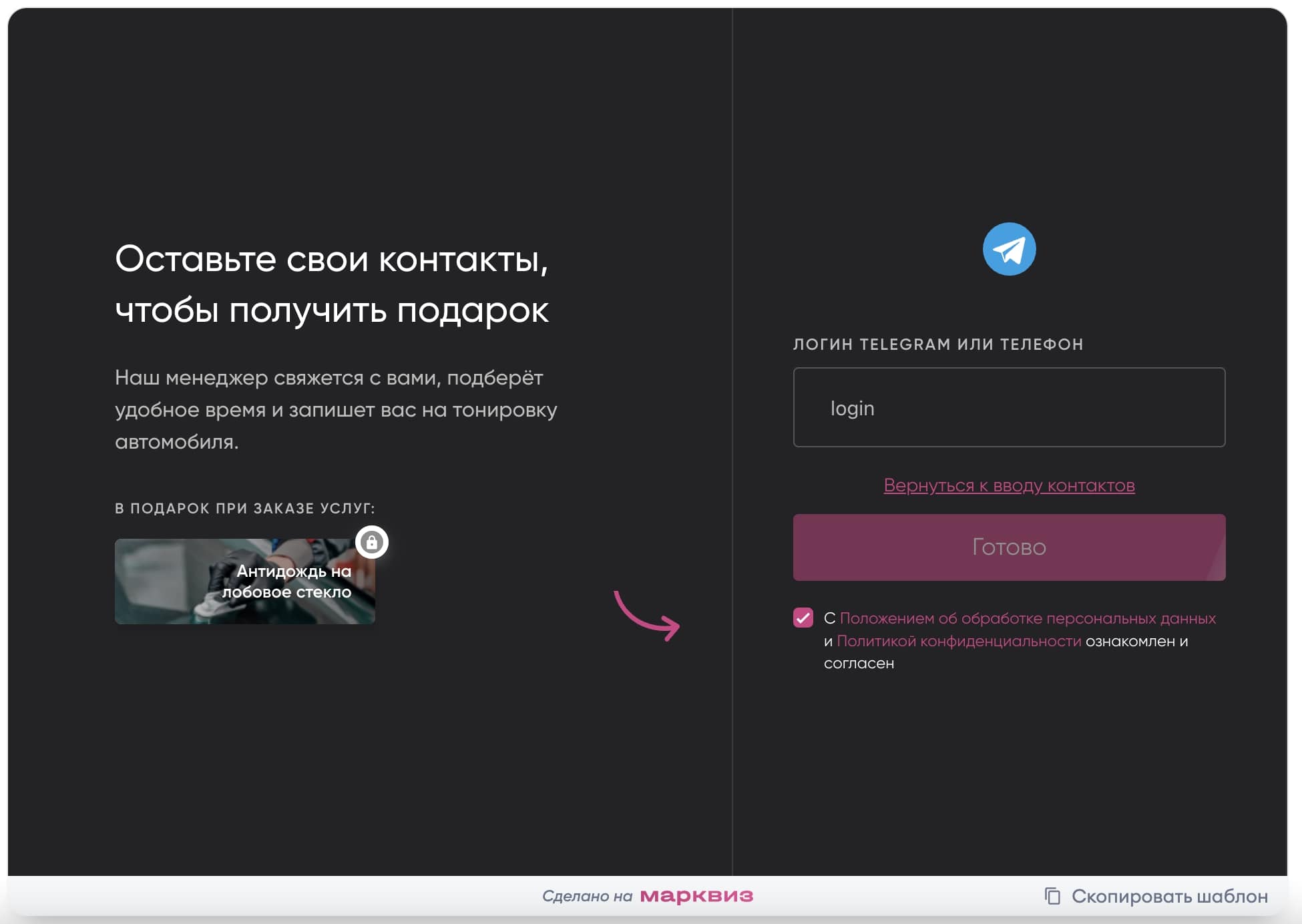1302x924 pixels.
Task: Select the Telegram logo above the form
Action: tap(1009, 248)
